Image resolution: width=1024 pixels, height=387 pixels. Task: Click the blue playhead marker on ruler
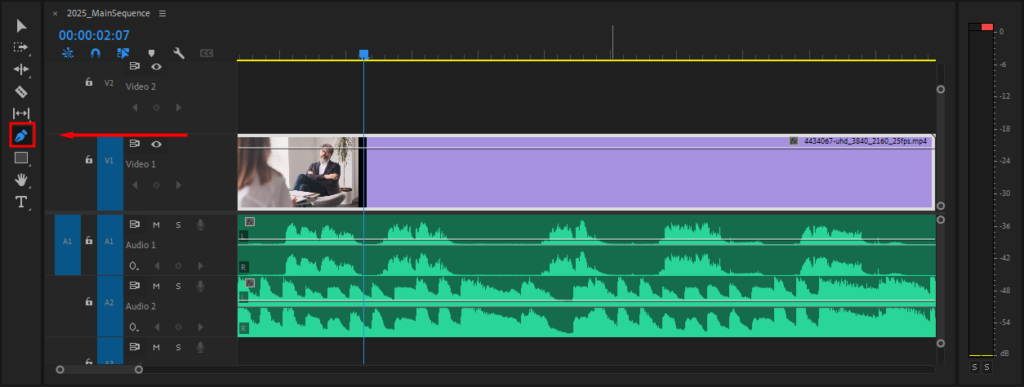click(364, 54)
